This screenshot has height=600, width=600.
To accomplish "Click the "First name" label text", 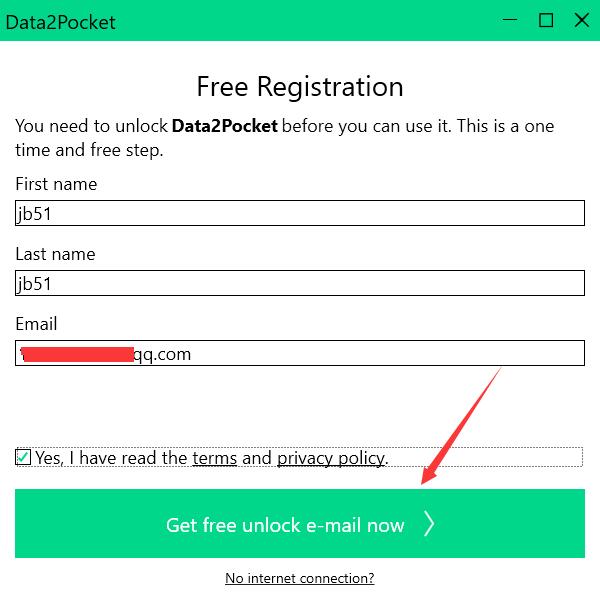I will point(56,184).
